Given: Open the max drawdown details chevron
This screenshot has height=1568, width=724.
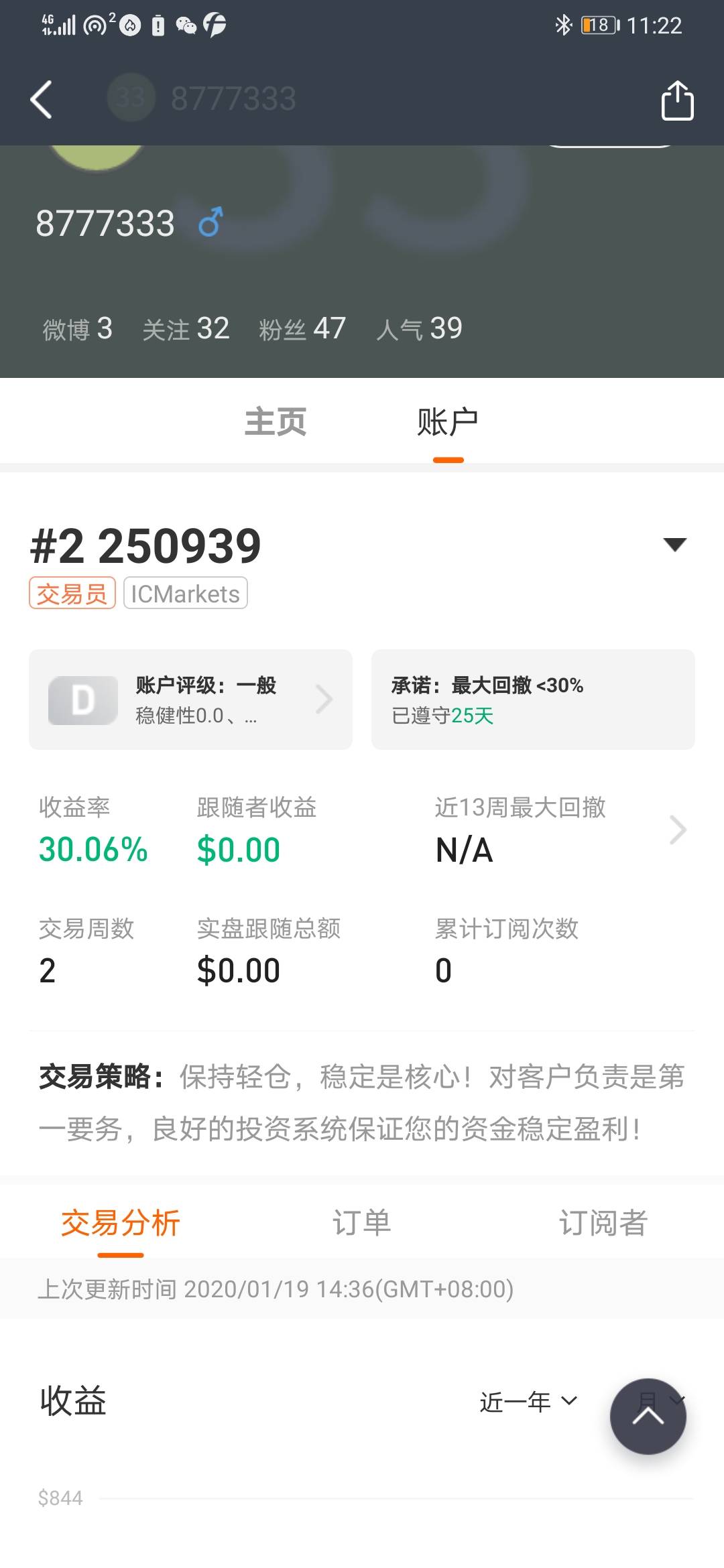Looking at the screenshot, I should click(678, 830).
